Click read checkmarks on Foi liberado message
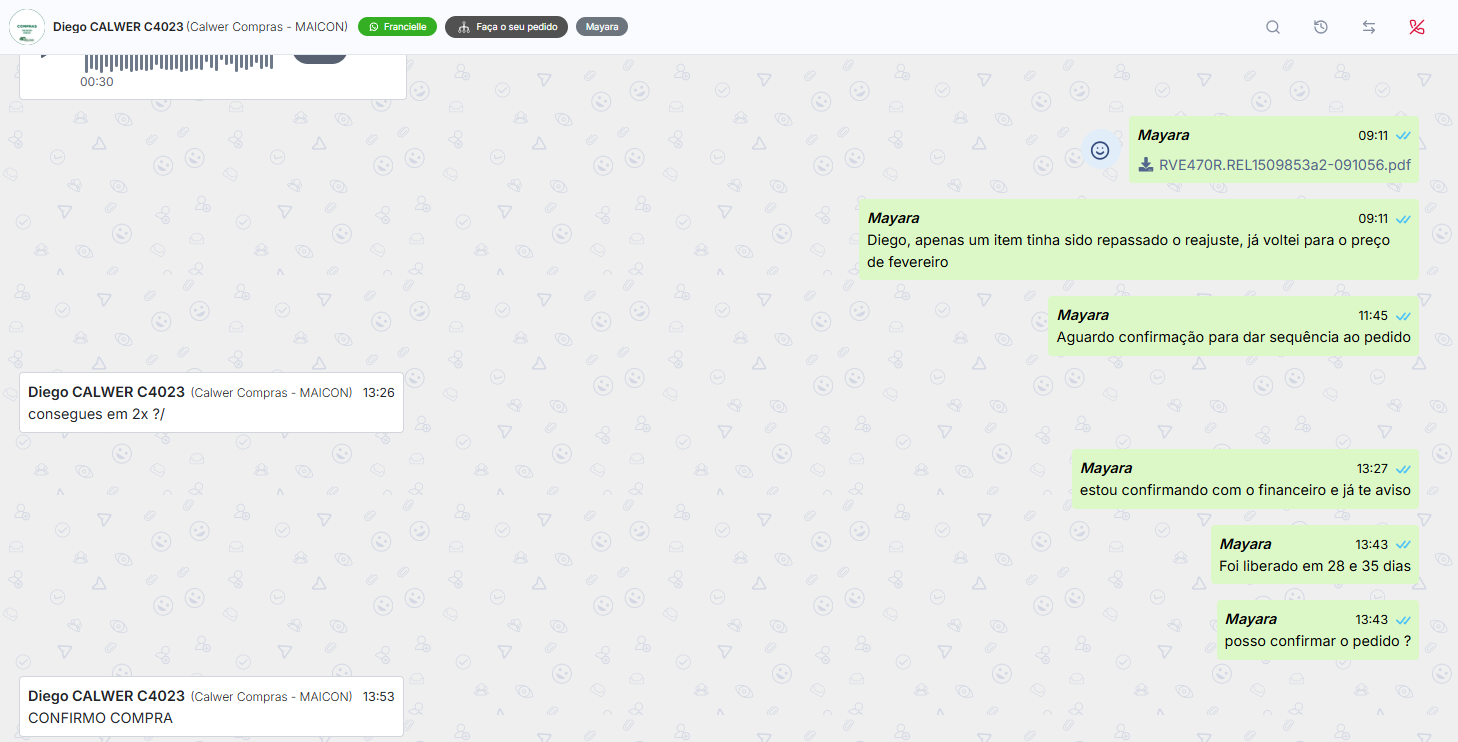 pyautogui.click(x=1403, y=544)
